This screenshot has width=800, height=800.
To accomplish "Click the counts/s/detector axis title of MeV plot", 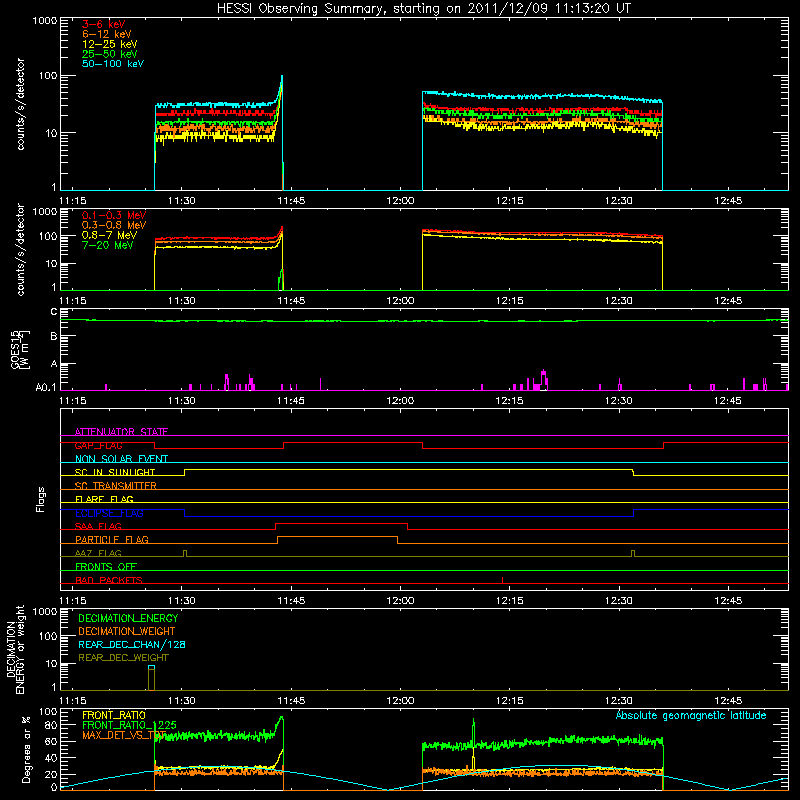I will pyautogui.click(x=20, y=249).
